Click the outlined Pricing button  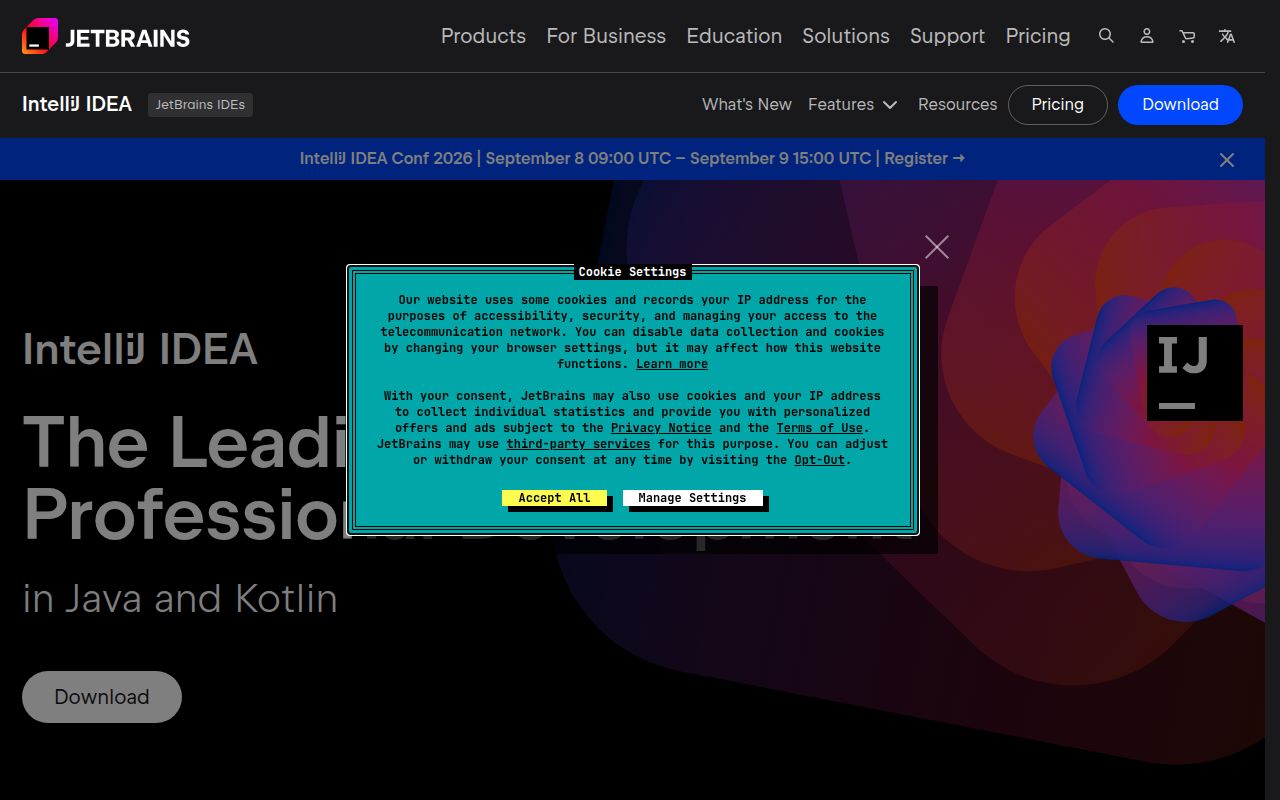[x=1058, y=104]
